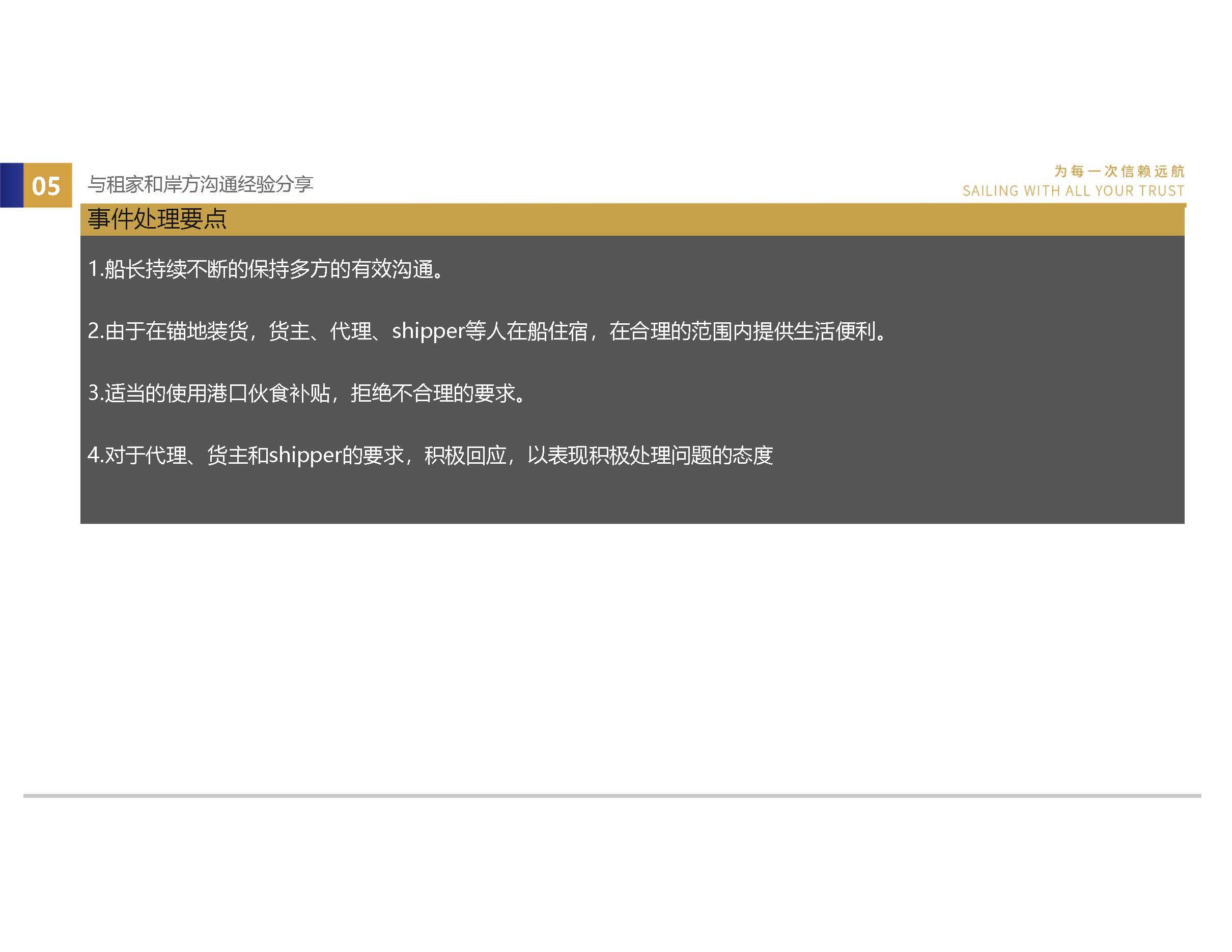Select the slide title 与租家和岸方沟通经验分享
The image size is (1232, 952).
(x=200, y=184)
